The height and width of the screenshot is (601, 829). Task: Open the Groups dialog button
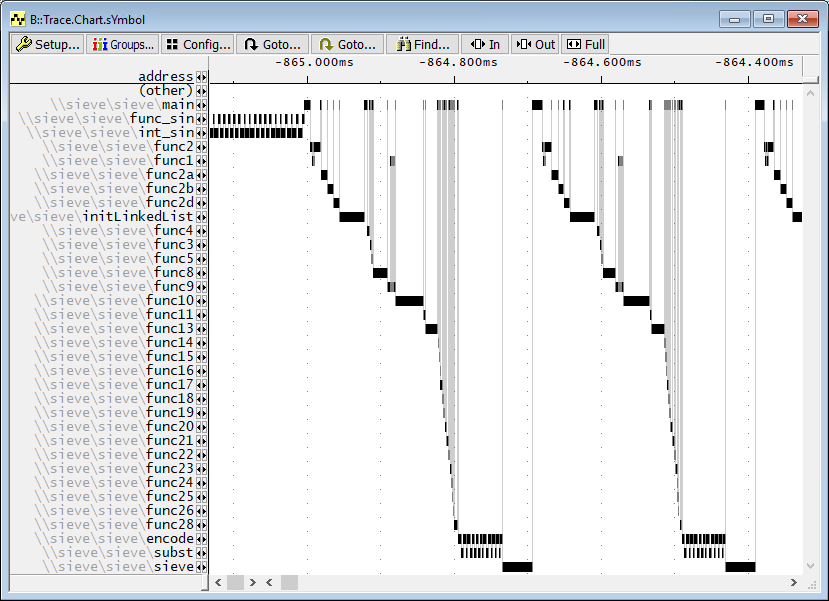[x=122, y=44]
